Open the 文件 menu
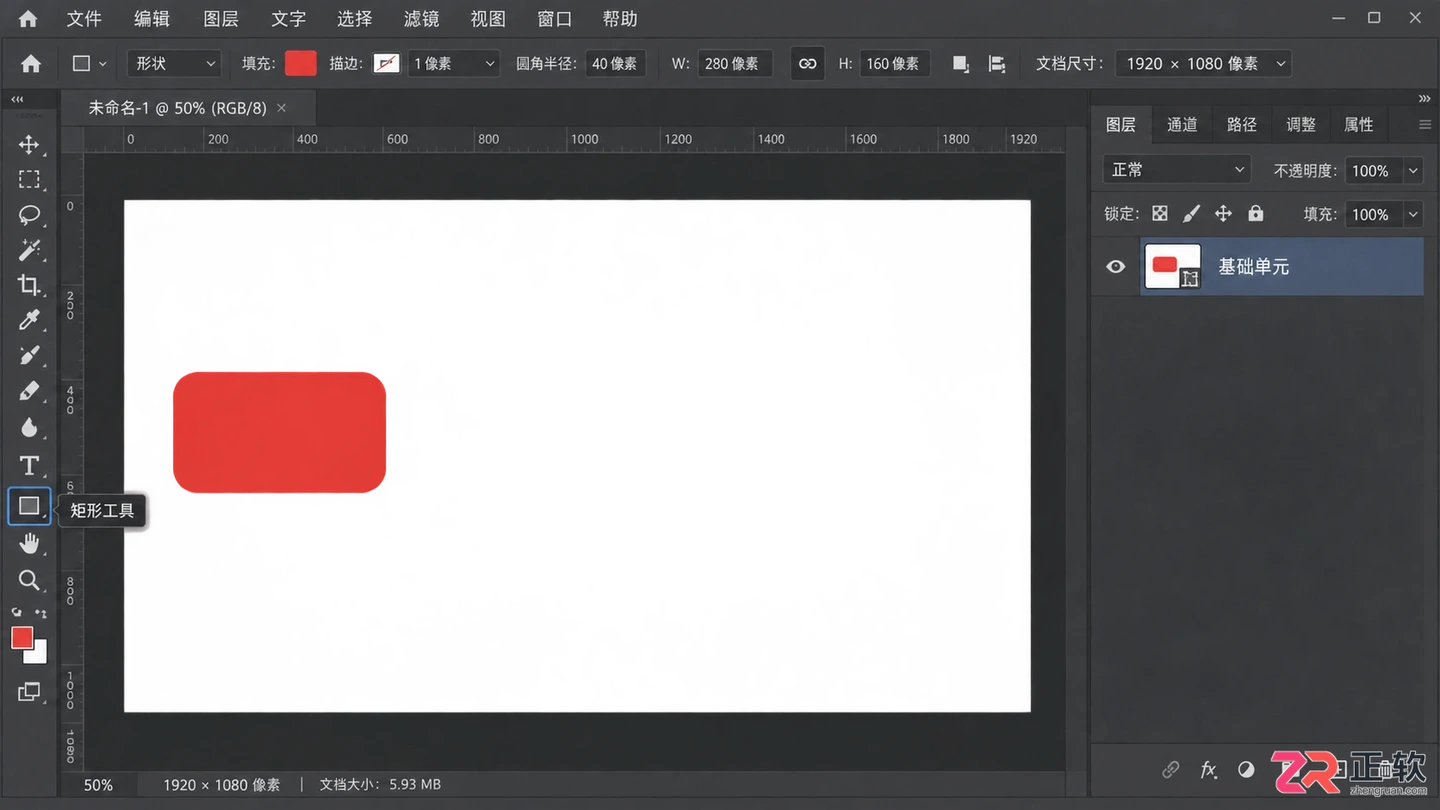 [x=84, y=19]
